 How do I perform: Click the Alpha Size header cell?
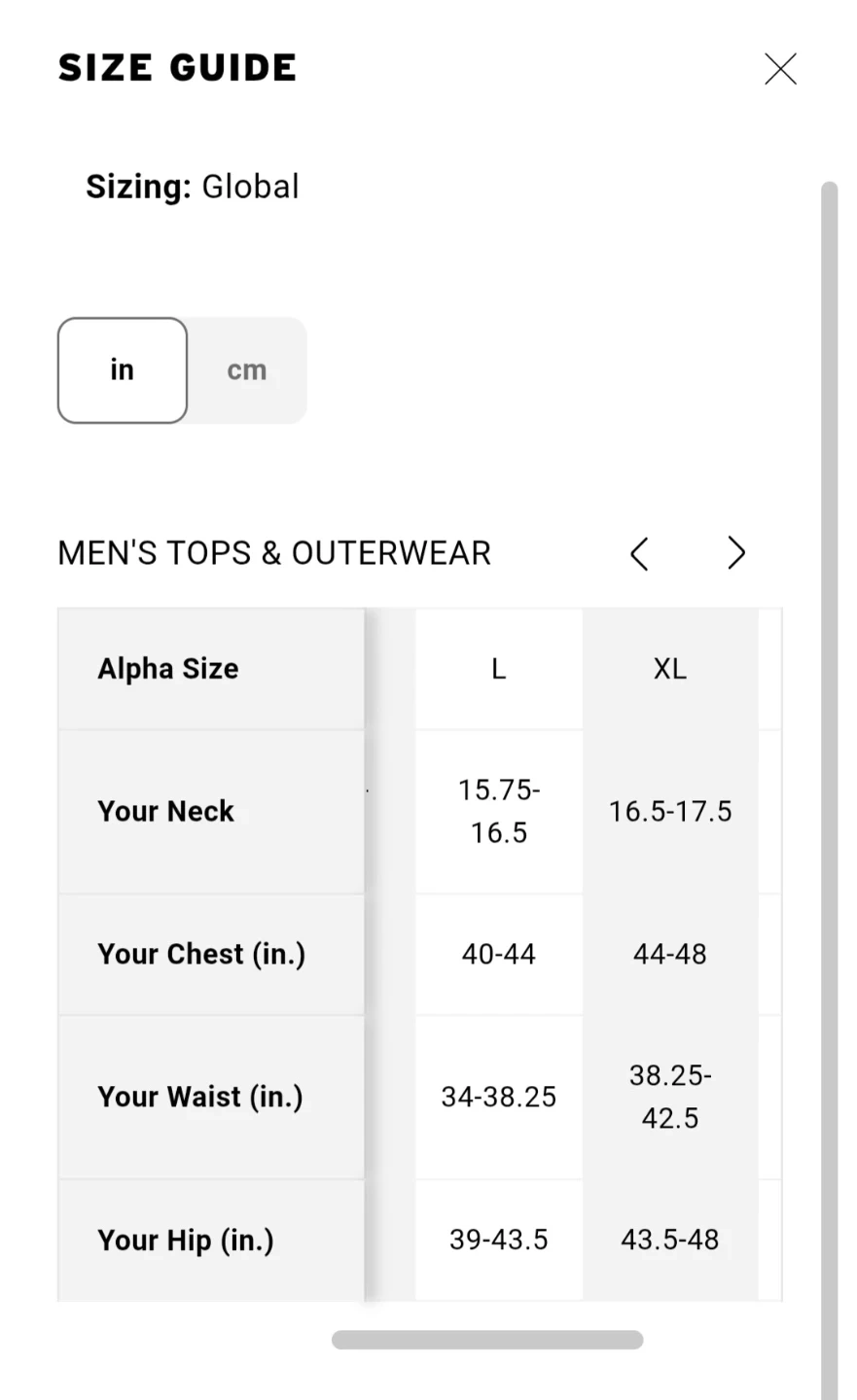(168, 669)
